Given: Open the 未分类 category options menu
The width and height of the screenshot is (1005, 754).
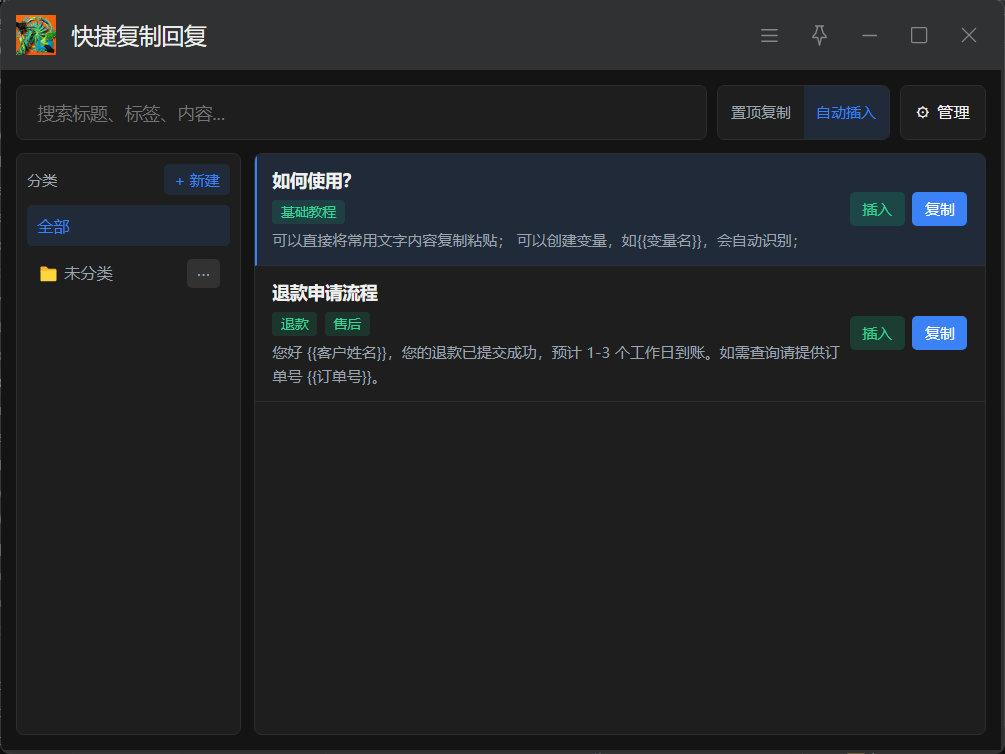Looking at the screenshot, I should [203, 274].
